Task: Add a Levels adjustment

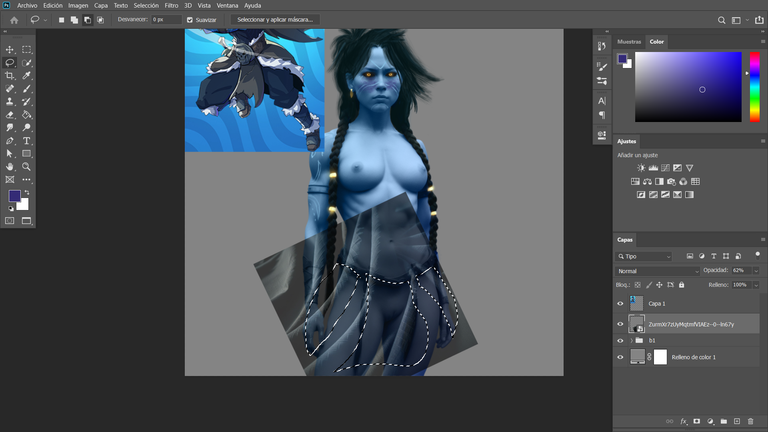Action: coord(653,168)
